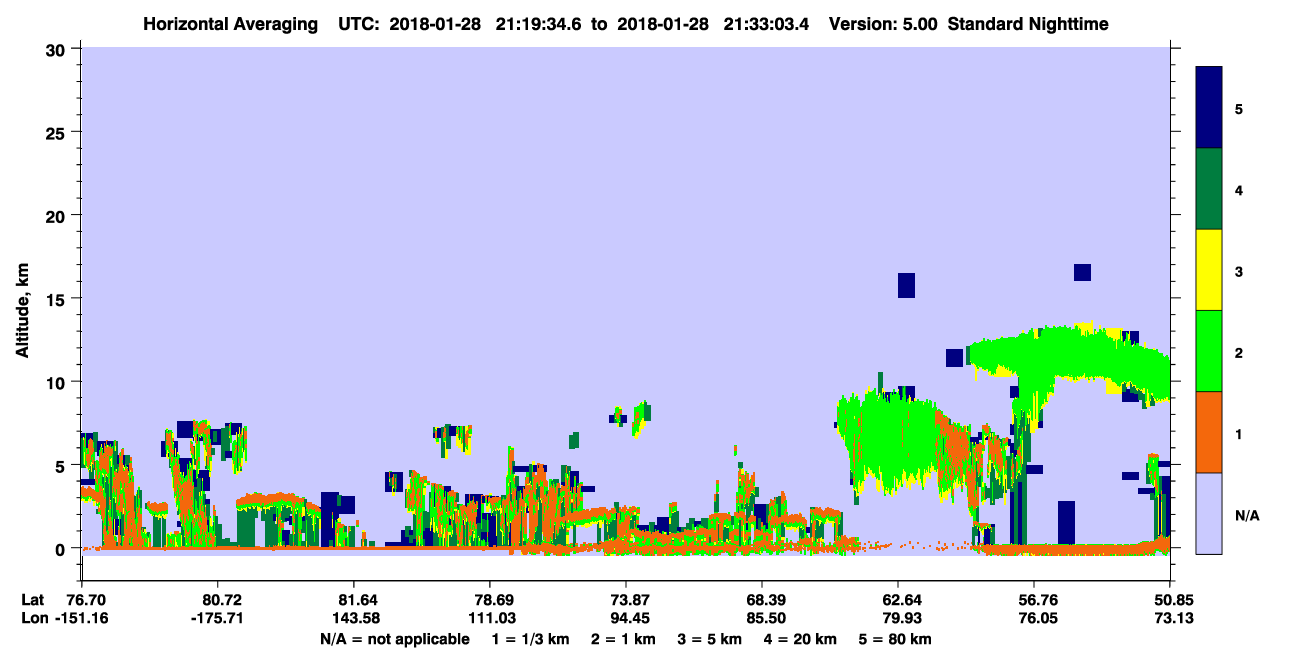
Task: Click the yellow colorbar segment labeled 3
Action: [x=1209, y=270]
